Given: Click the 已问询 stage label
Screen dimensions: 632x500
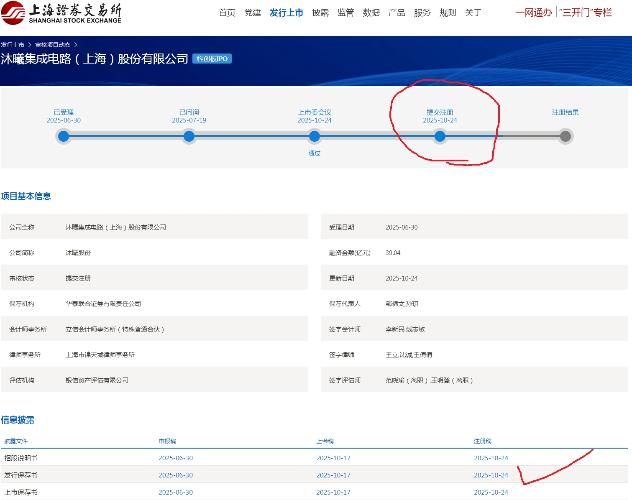Looking at the screenshot, I should 189,112.
